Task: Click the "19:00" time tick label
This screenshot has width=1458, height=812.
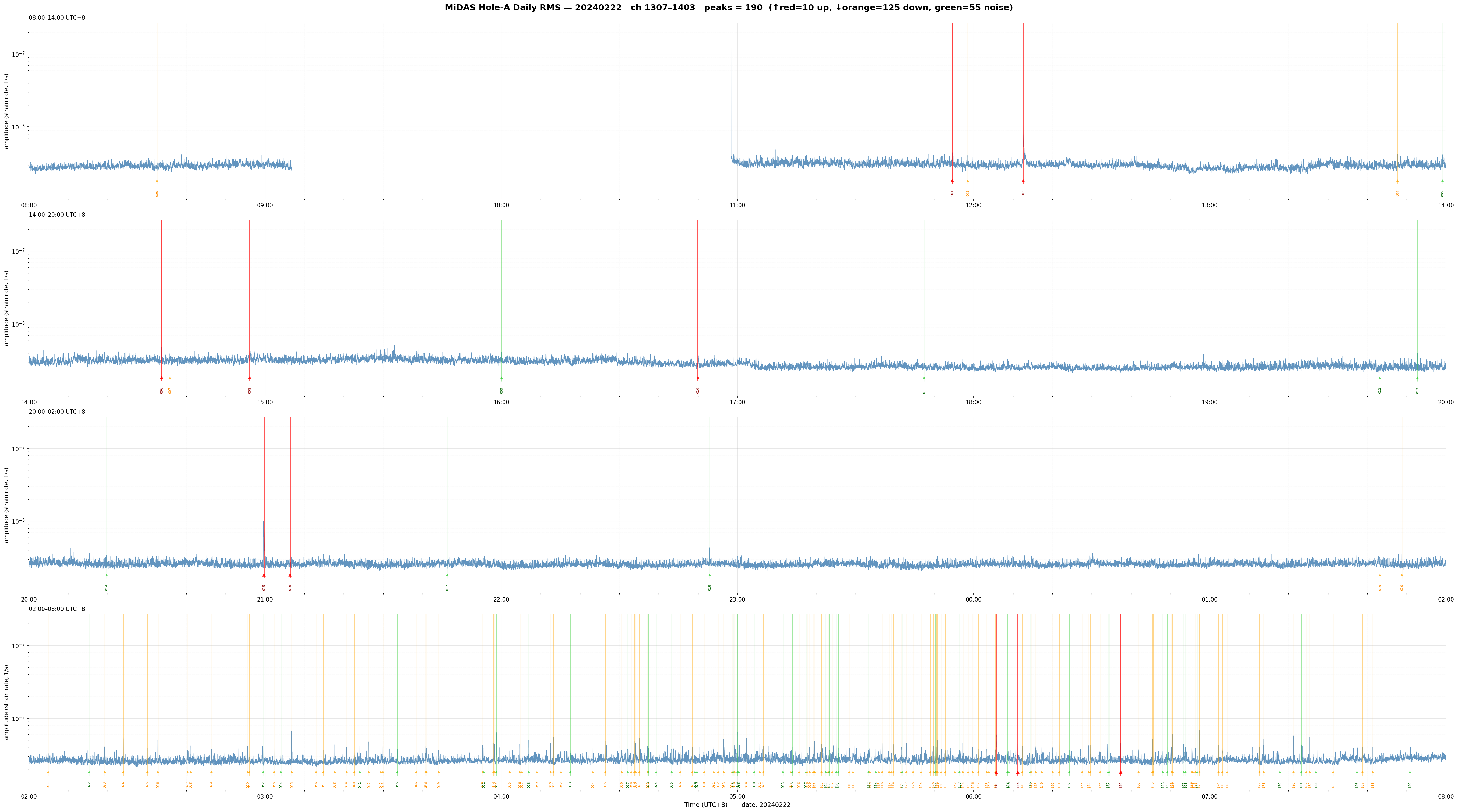Action: click(x=1210, y=402)
